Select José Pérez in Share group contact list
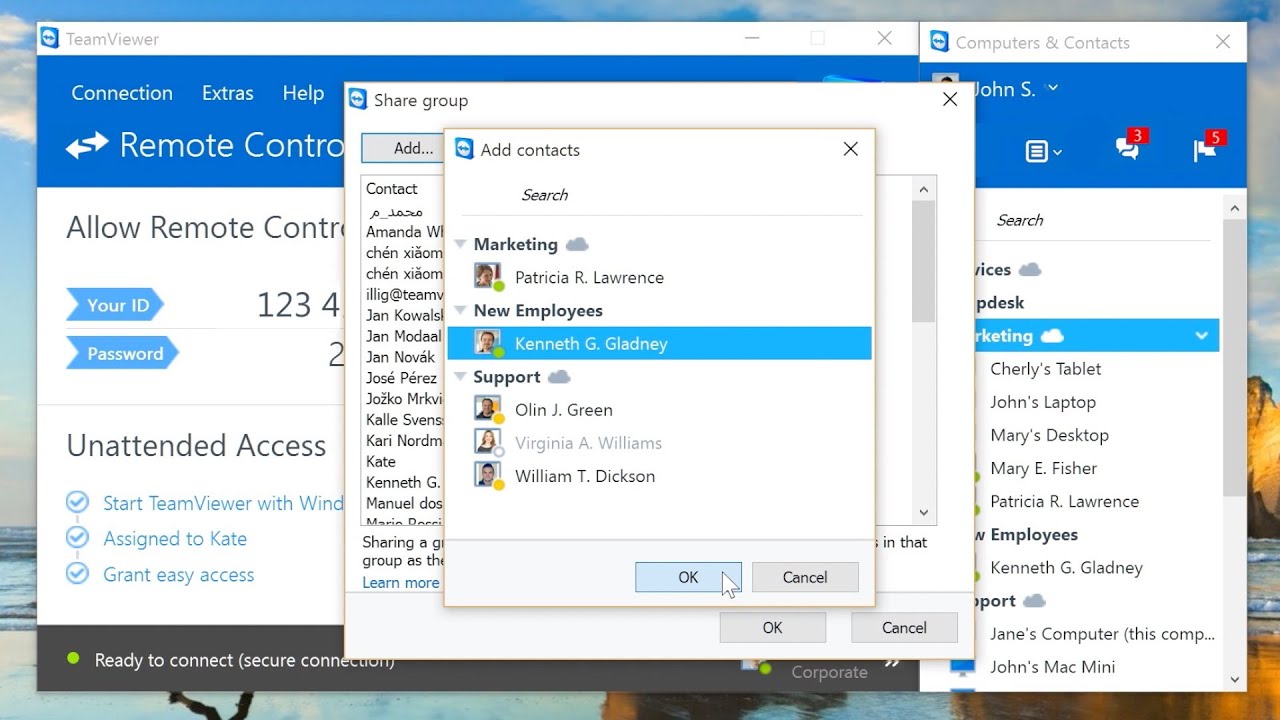The width and height of the screenshot is (1280, 720). point(402,378)
